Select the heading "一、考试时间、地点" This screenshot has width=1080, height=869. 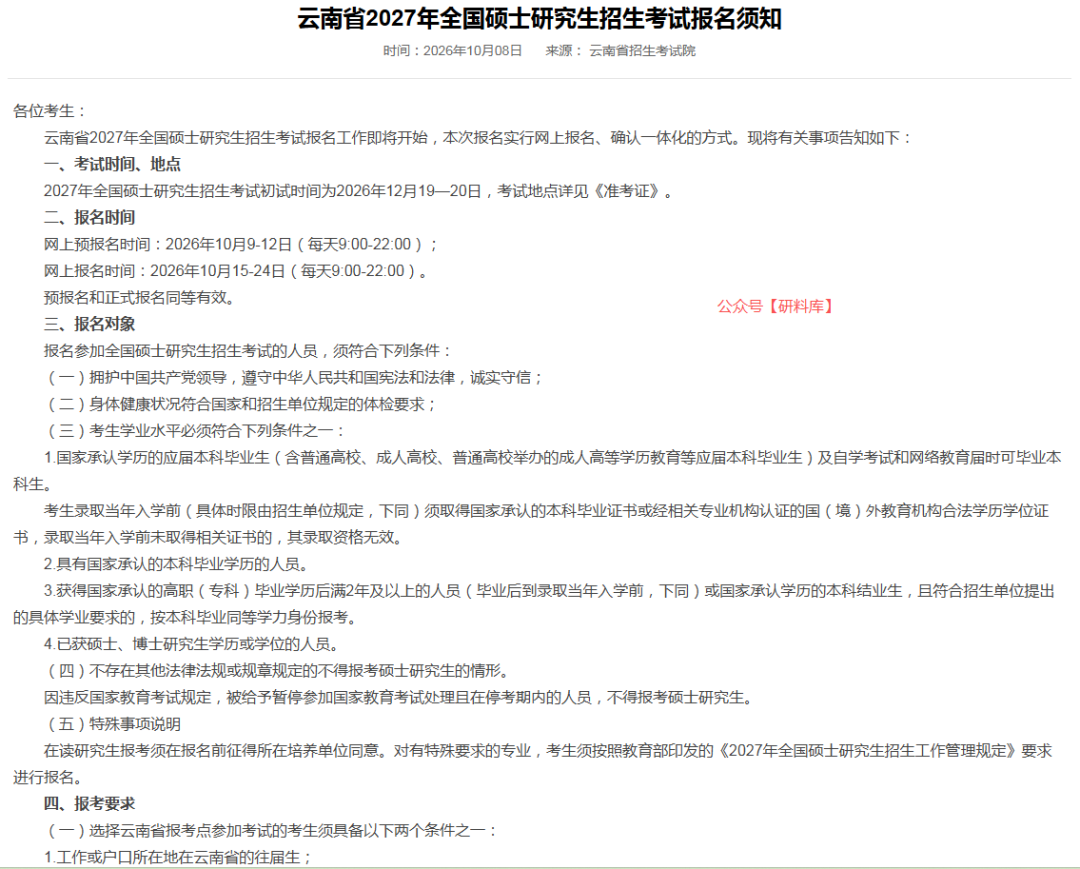(112, 165)
